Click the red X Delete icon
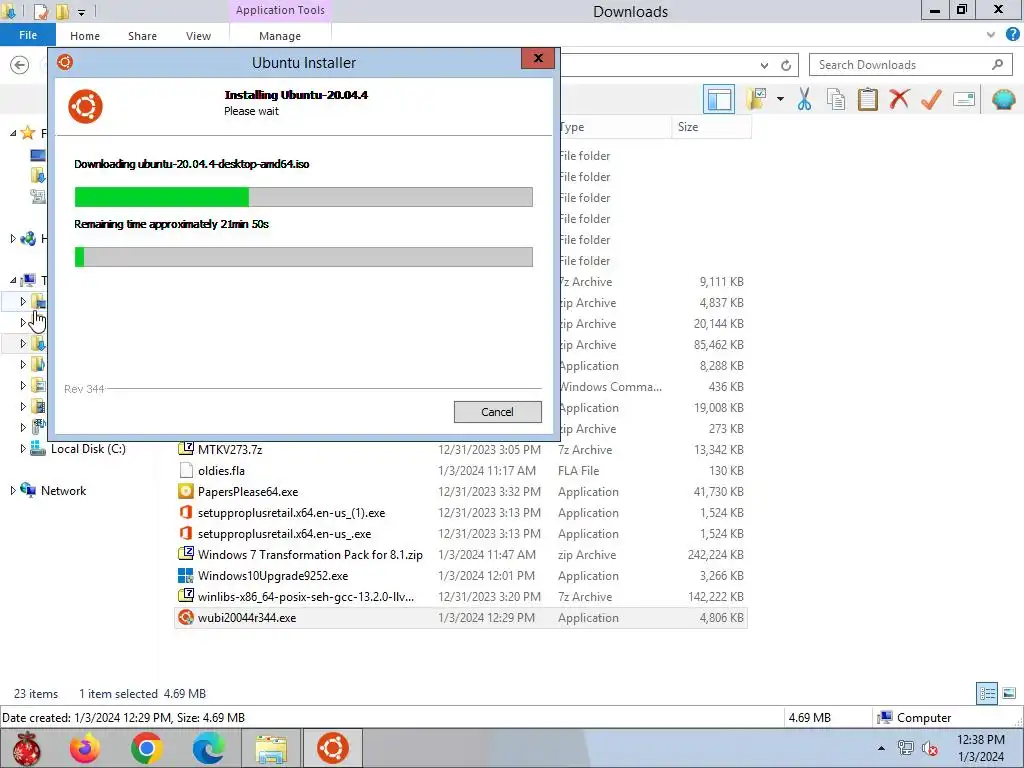Viewport: 1024px width, 768px height. click(899, 99)
